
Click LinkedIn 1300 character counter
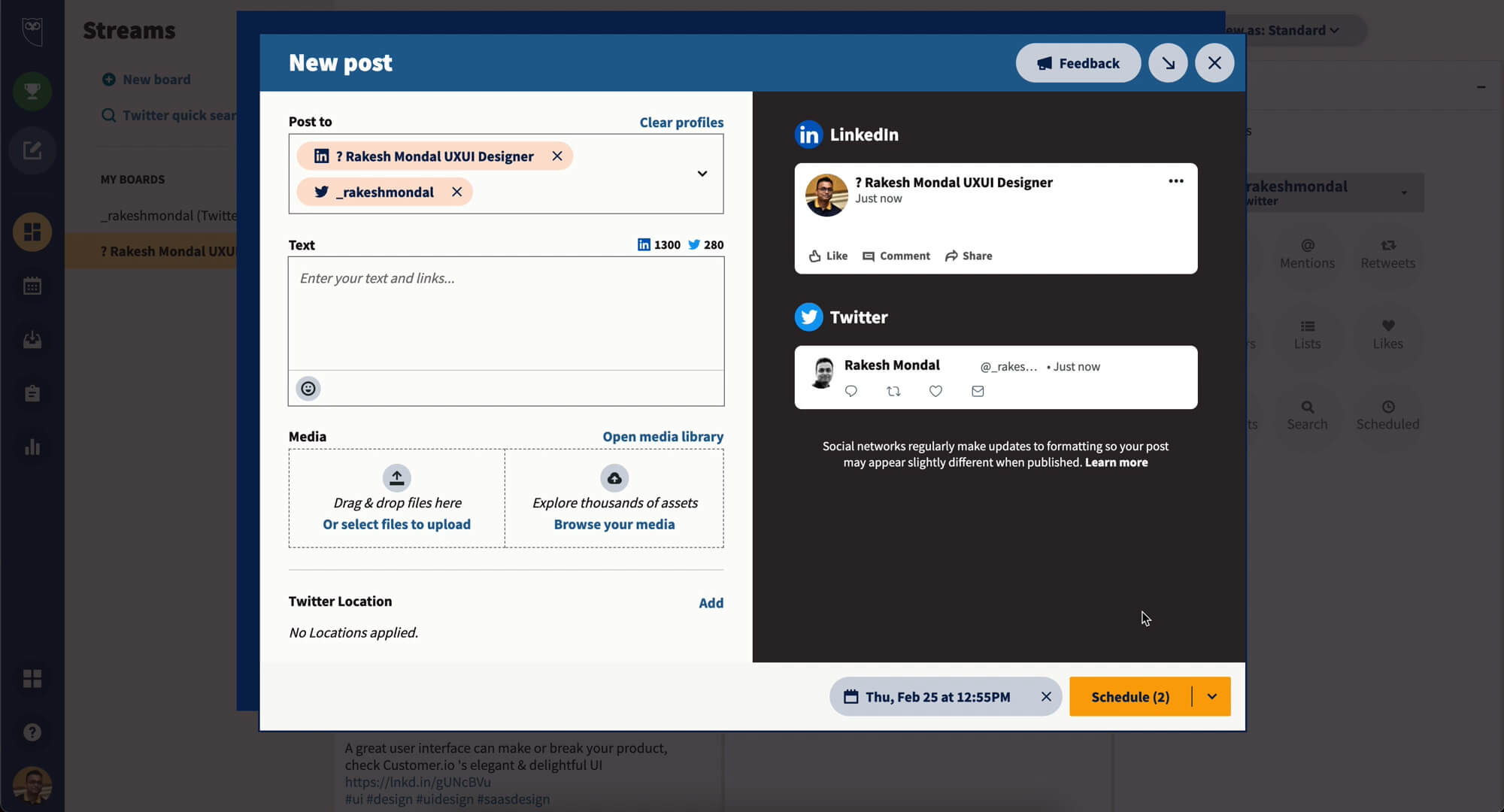click(x=659, y=244)
